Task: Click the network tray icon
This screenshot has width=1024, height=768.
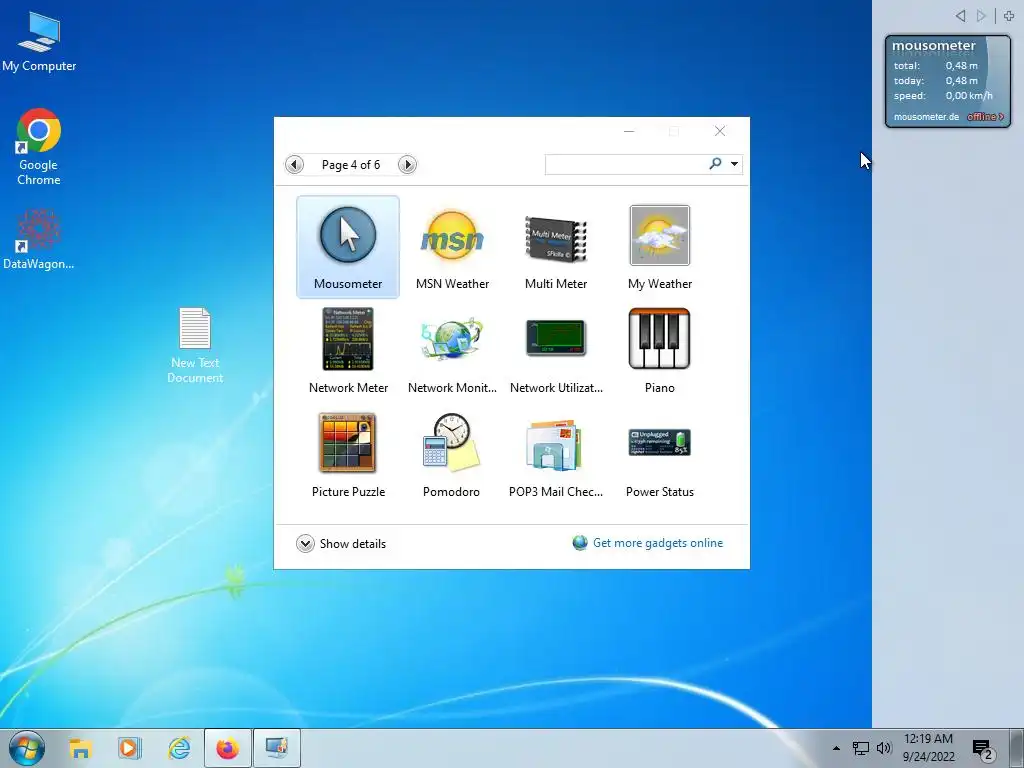Action: pos(861,748)
